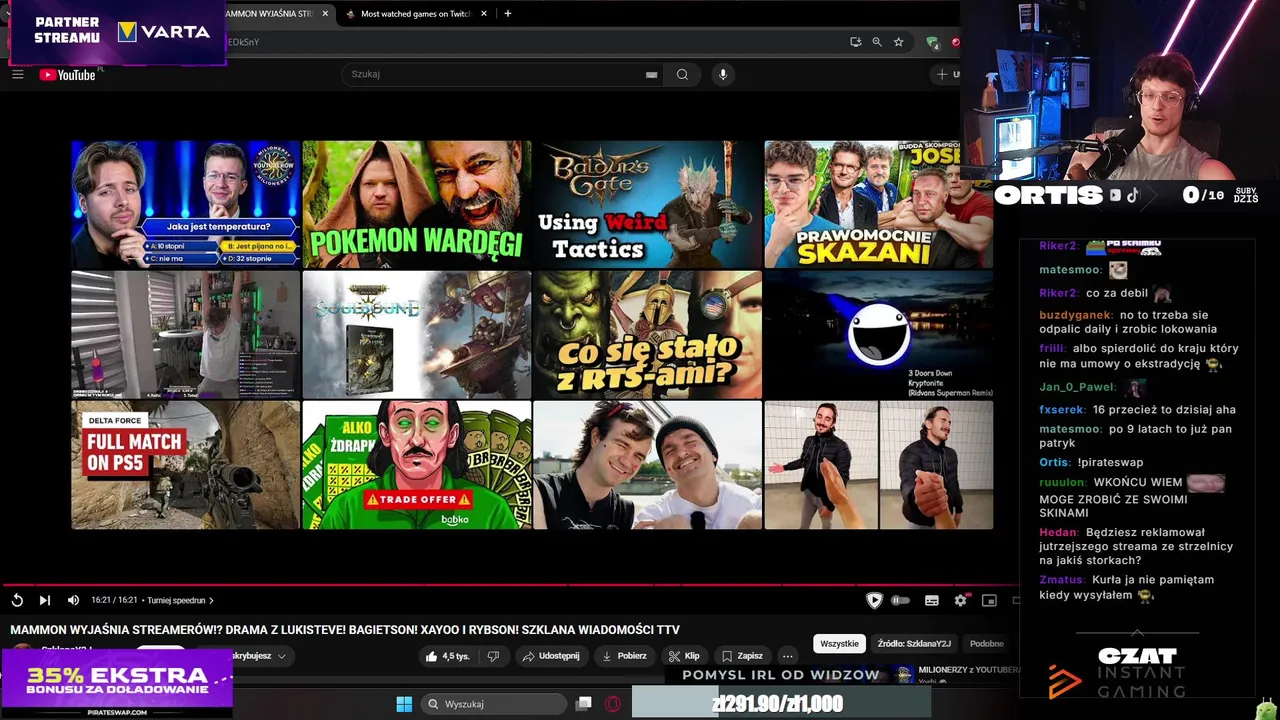
Task: Click the replay video button
Action: click(x=17, y=600)
